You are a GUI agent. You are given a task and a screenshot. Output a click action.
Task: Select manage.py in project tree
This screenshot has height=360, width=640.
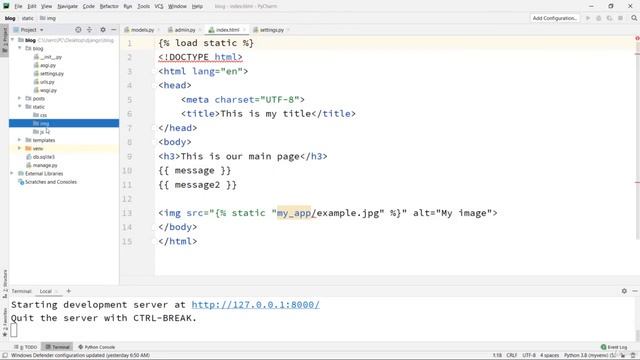tap(42, 165)
